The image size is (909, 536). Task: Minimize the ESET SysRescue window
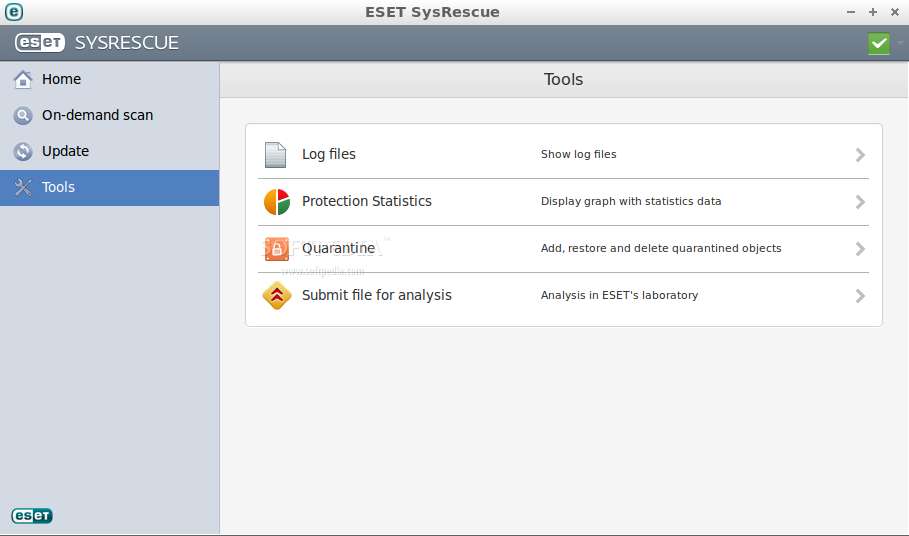(x=850, y=12)
